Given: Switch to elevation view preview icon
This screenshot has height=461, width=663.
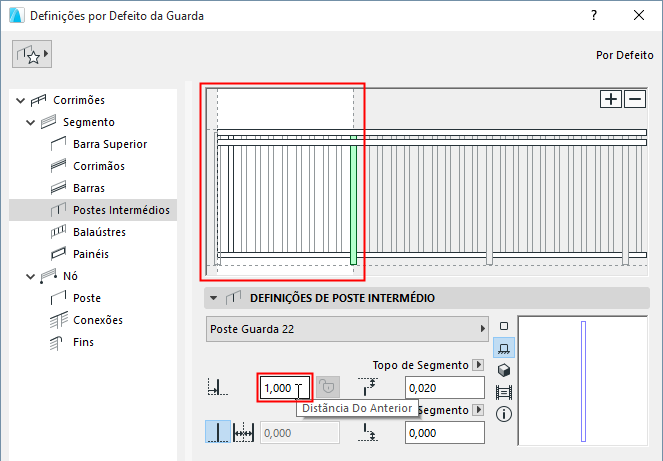Looking at the screenshot, I should [504, 348].
